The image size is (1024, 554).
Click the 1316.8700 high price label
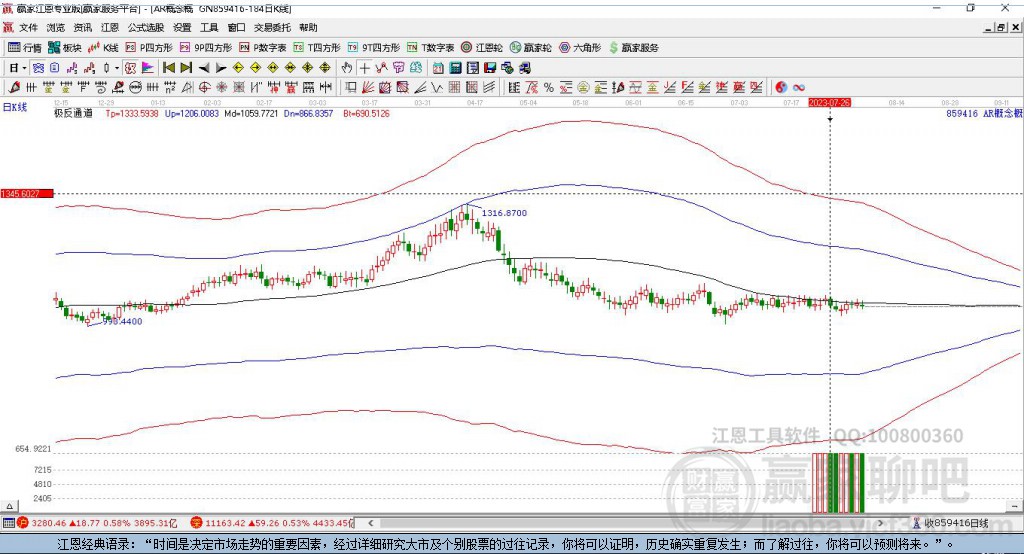pos(504,213)
